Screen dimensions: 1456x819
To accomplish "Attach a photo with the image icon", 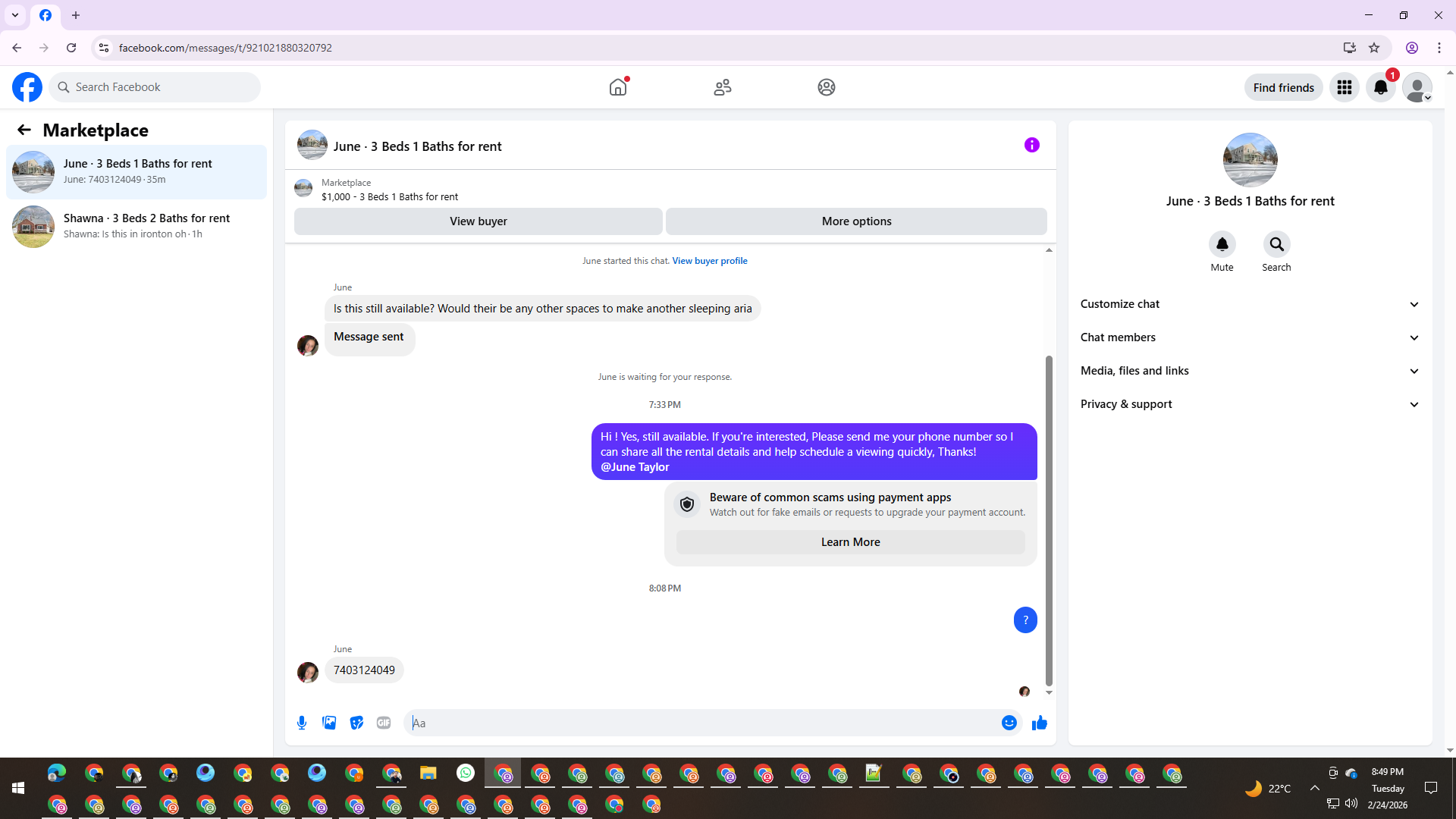I will point(329,723).
